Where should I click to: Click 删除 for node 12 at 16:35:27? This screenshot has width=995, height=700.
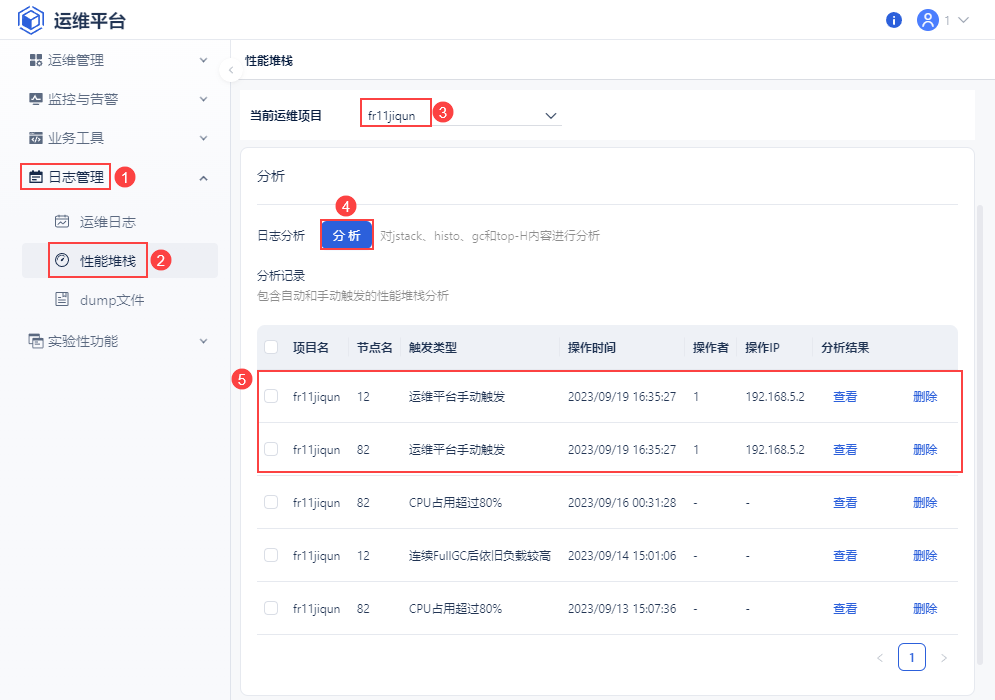925,397
